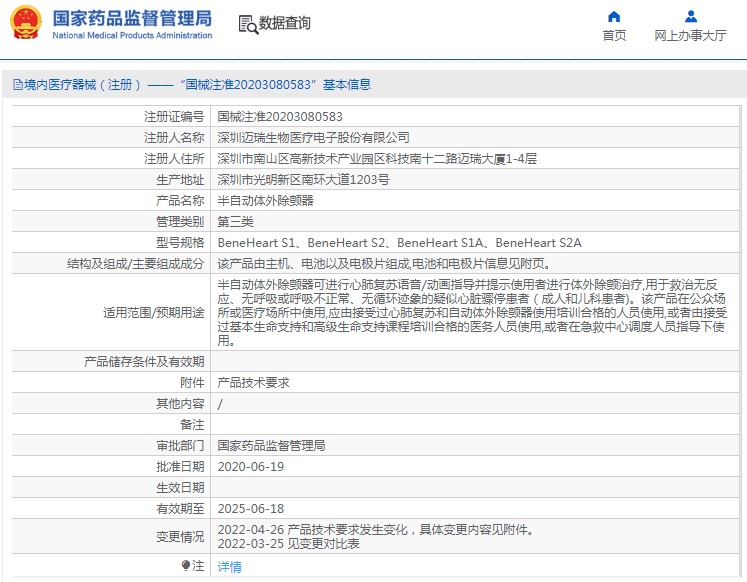Click 深圳迈瑞生物医疗电子股份有限公司 registrant name
Viewport: 747px width, 582px height.
tap(313, 138)
